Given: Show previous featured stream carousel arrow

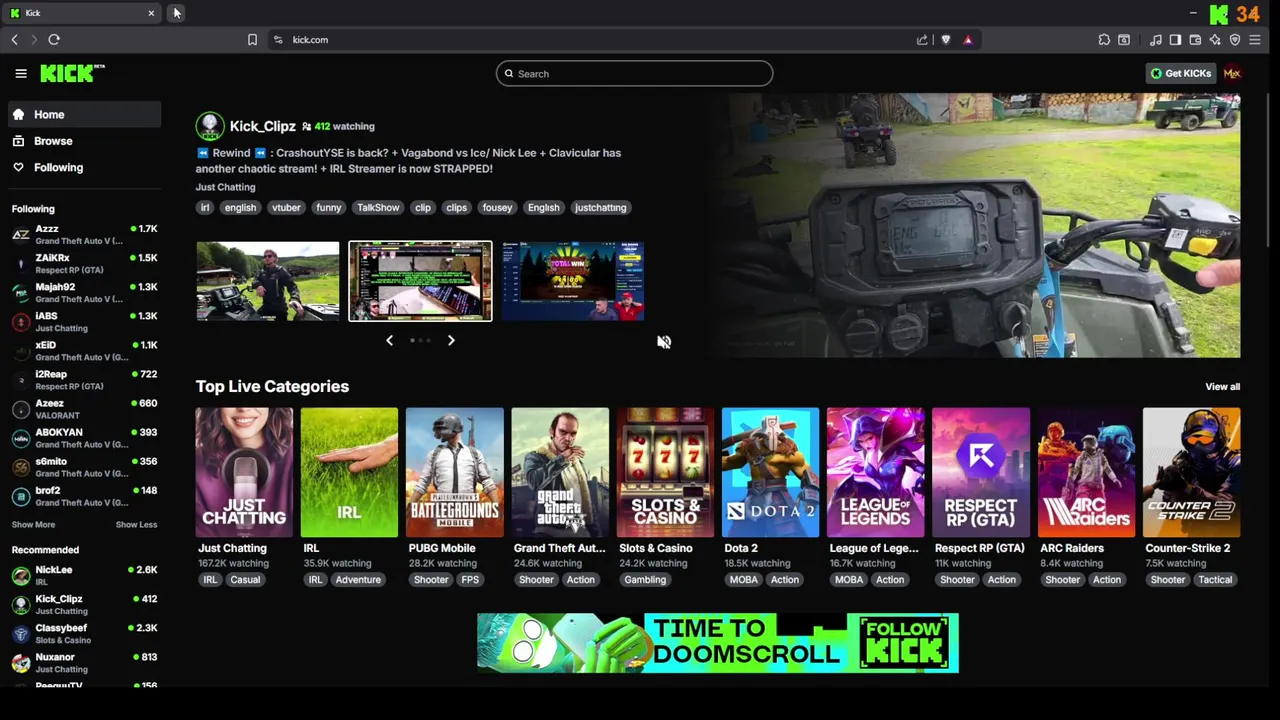Looking at the screenshot, I should 390,341.
